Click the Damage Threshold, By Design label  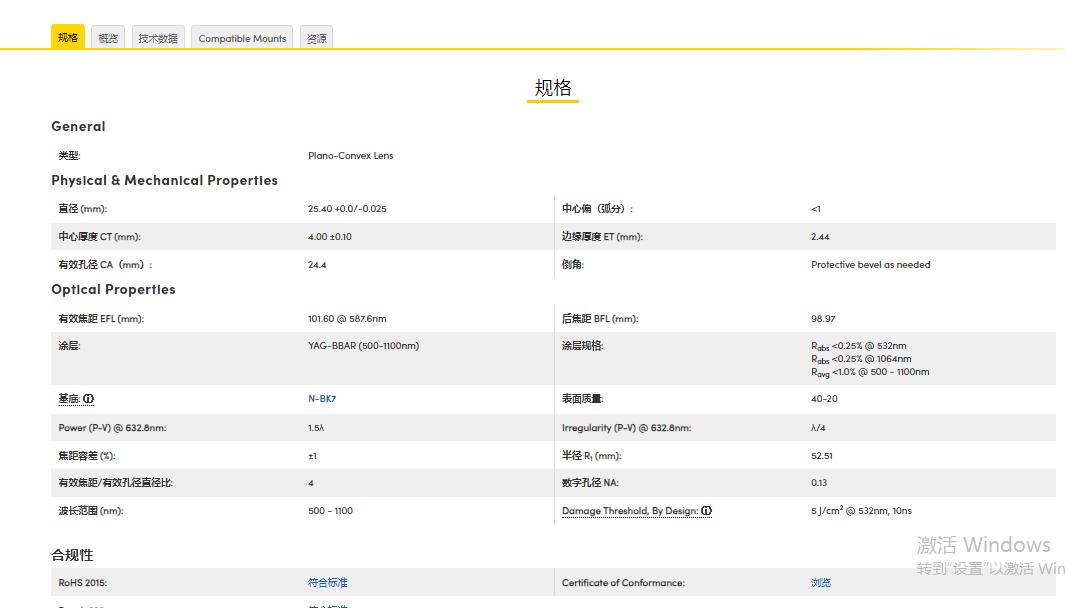[629, 511]
